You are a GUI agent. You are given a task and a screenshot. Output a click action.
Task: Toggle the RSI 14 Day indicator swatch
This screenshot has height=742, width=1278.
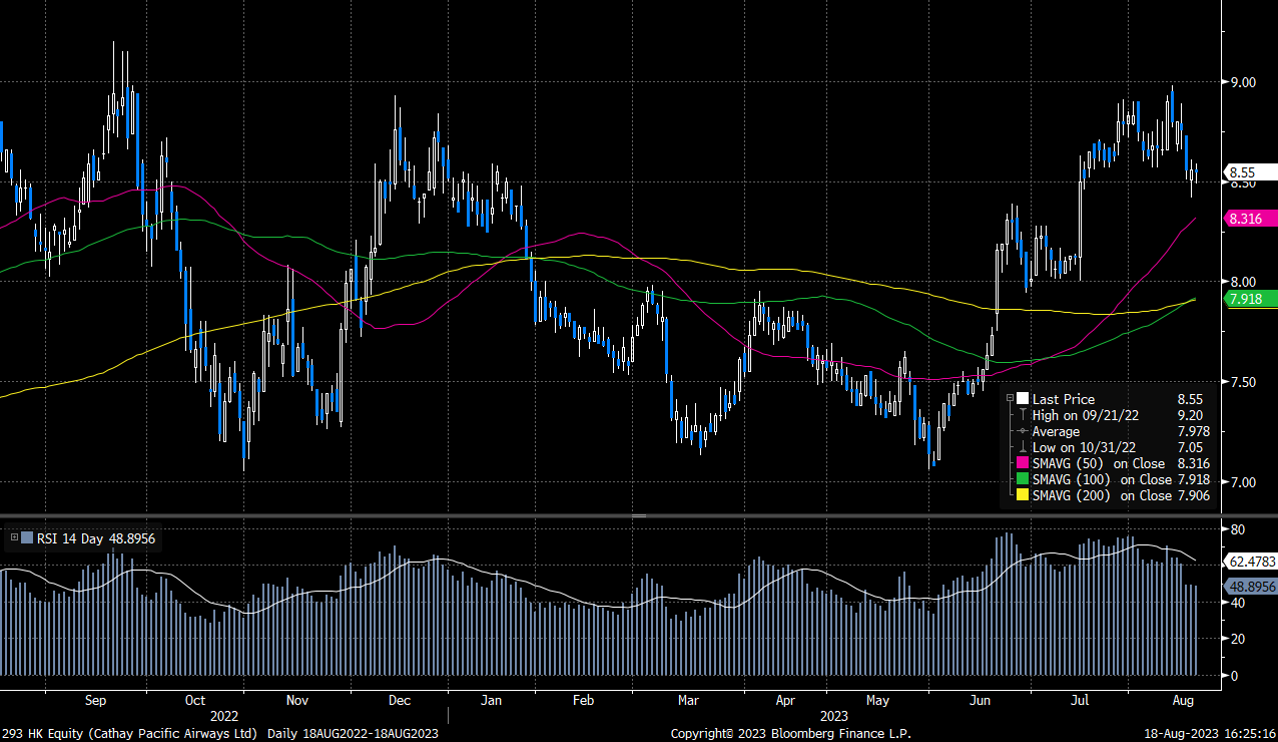click(27, 538)
